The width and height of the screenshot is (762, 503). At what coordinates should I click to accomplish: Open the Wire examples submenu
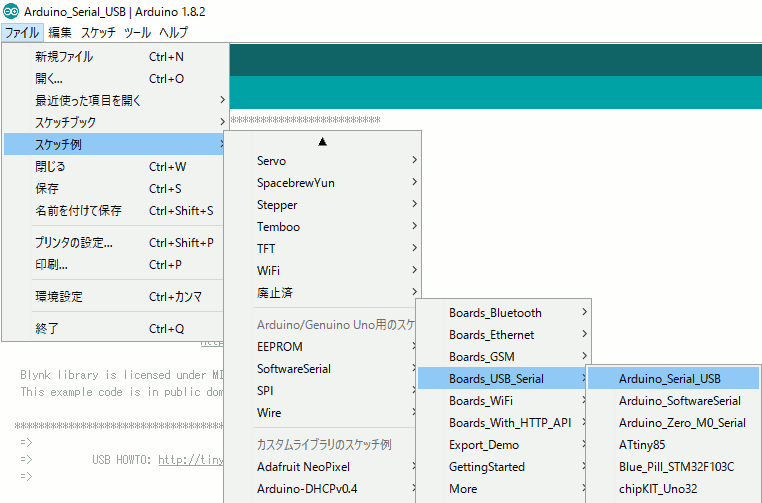321,413
